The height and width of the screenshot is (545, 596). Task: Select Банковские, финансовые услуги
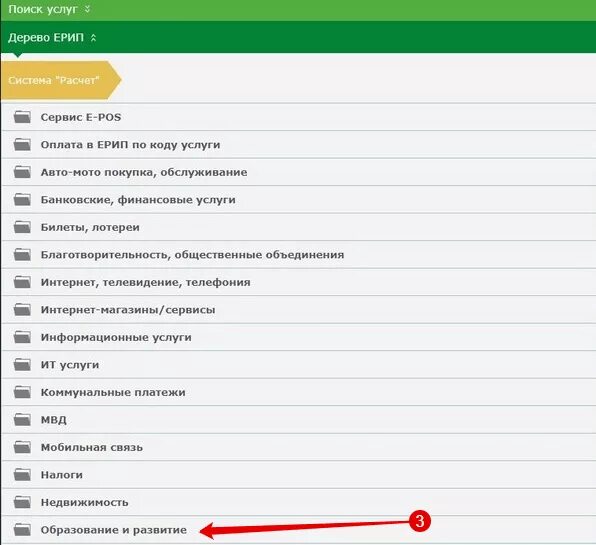click(138, 200)
